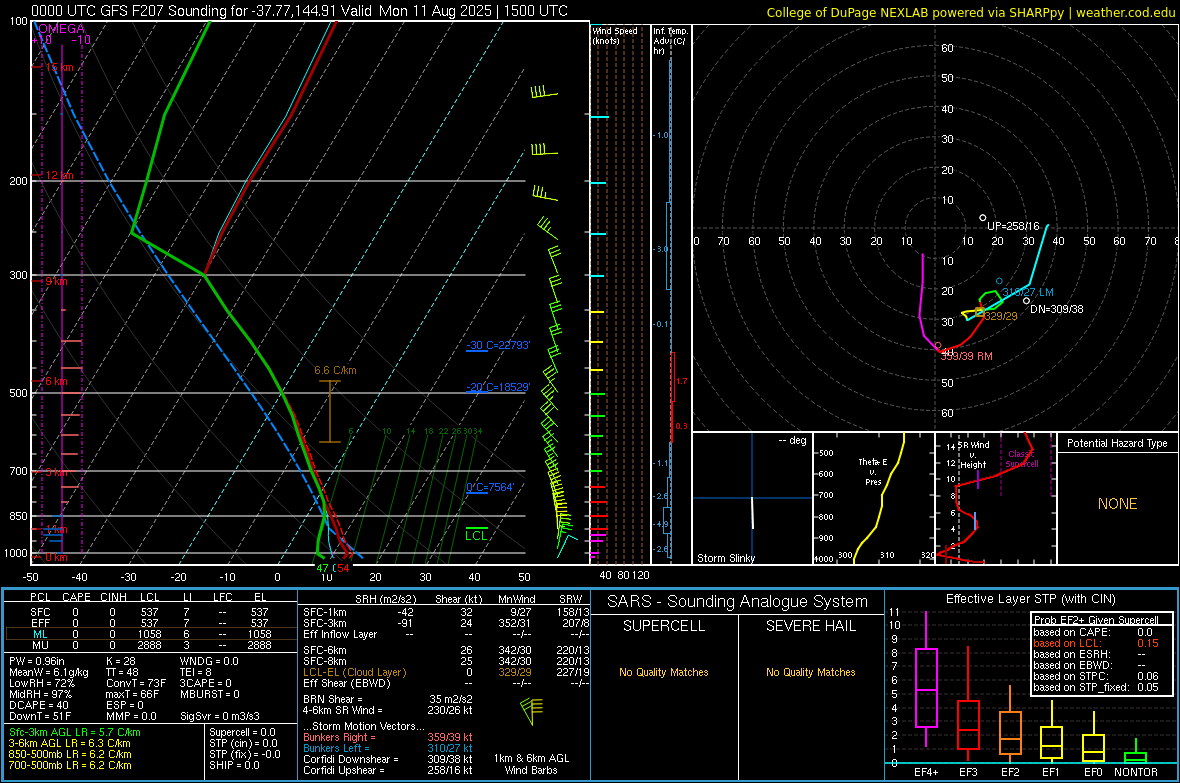1180x783 pixels.
Task: Click the orange 329/29 label on the hodograph
Action: 1001,316
